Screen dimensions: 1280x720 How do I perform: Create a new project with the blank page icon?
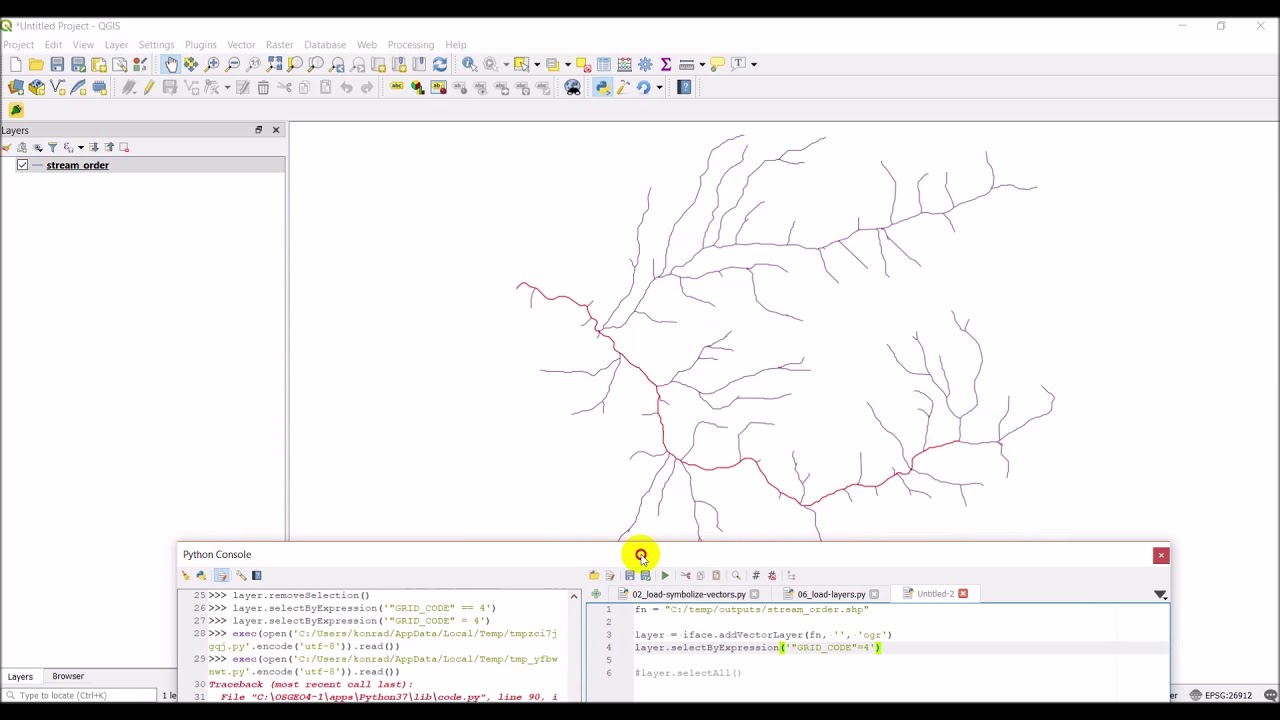coord(15,64)
